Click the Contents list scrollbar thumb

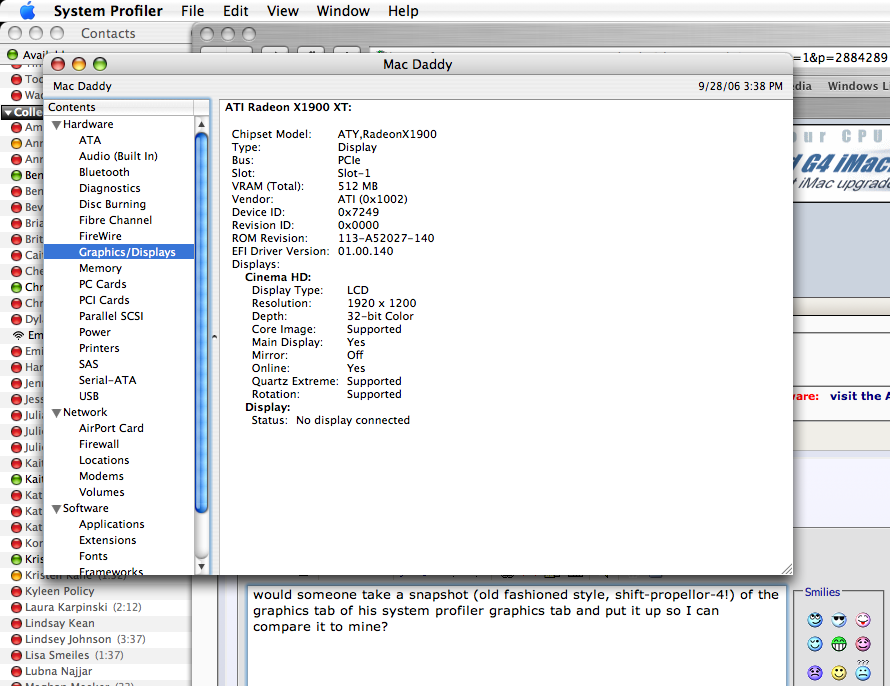[x=201, y=322]
